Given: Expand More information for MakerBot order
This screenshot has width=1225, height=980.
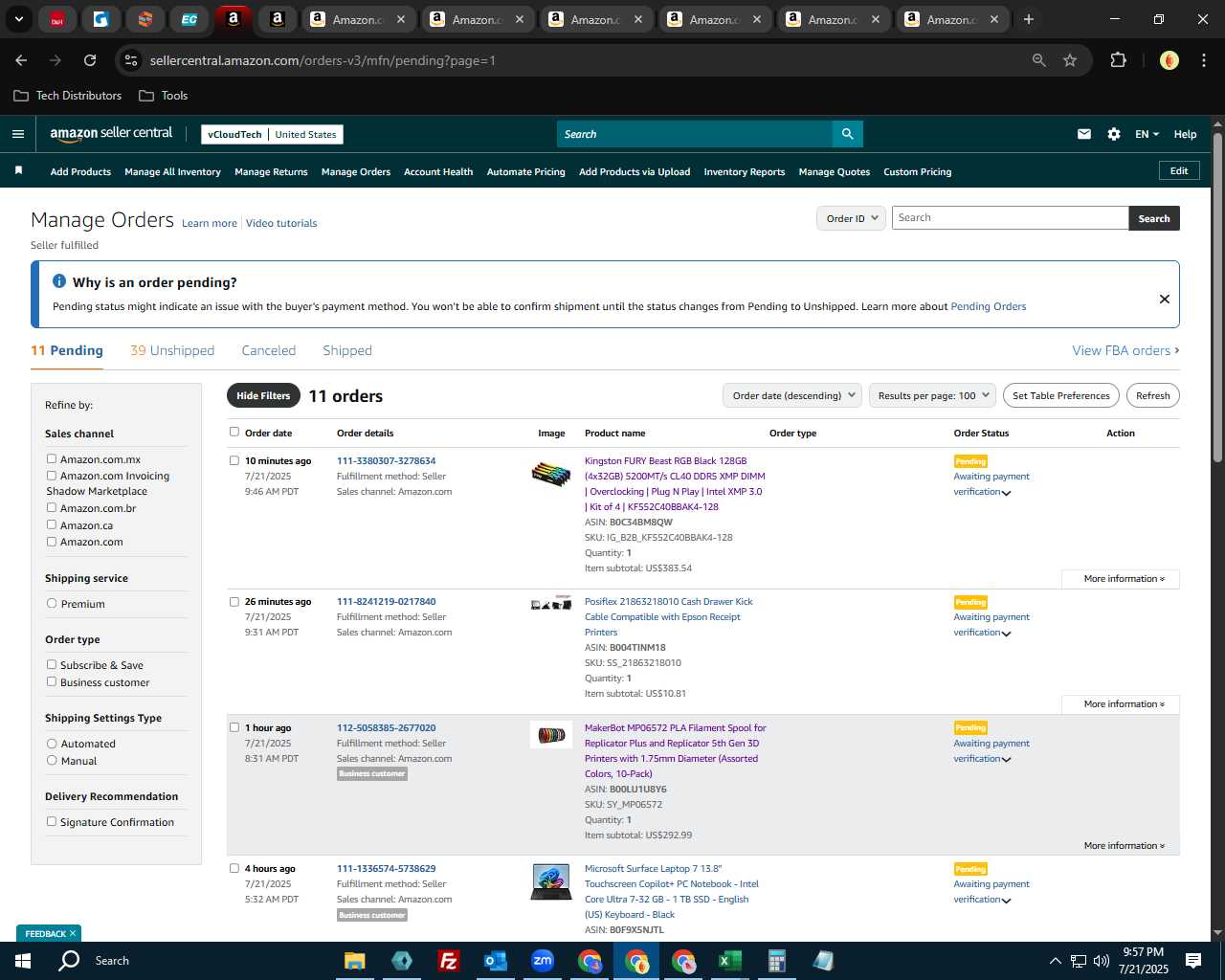Looking at the screenshot, I should coord(1124,846).
